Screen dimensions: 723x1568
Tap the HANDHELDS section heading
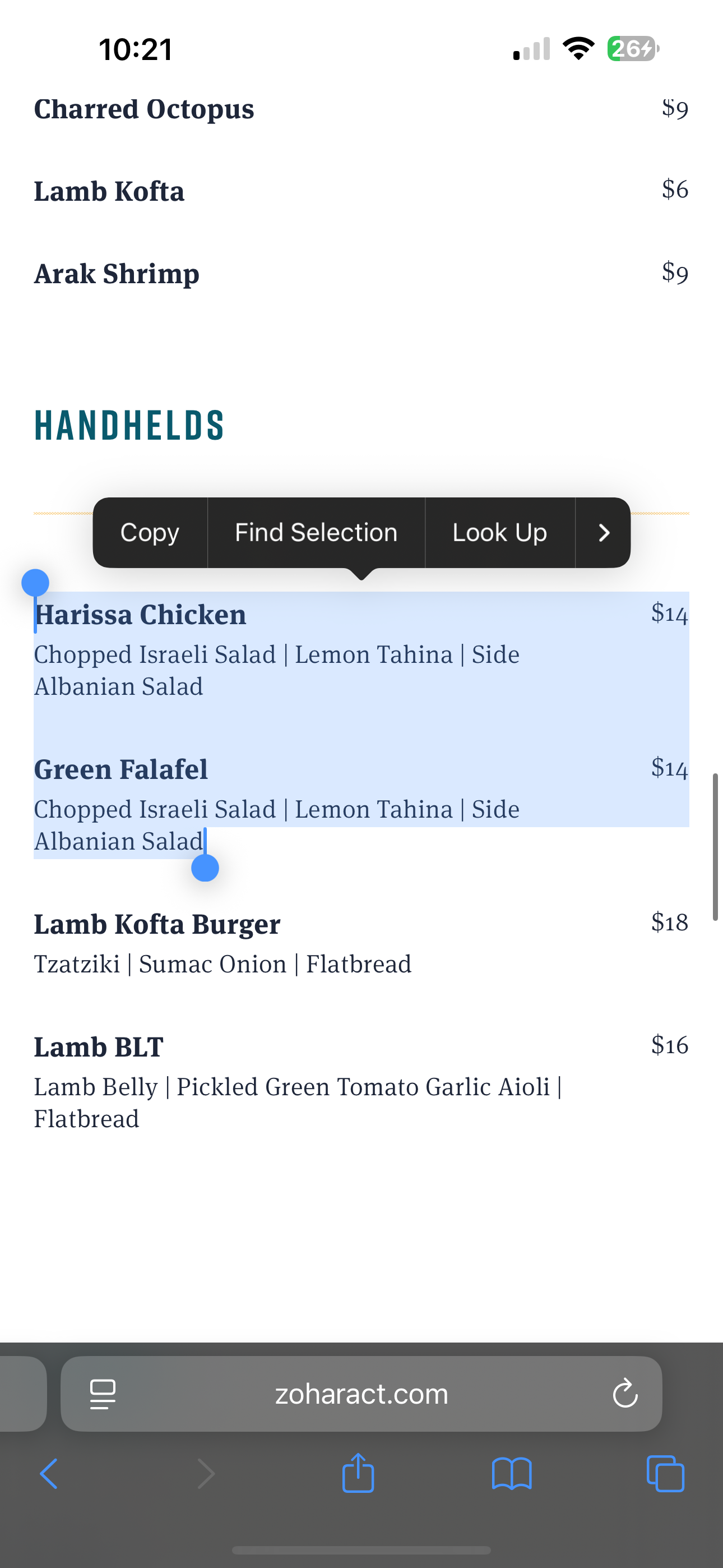[x=129, y=425]
